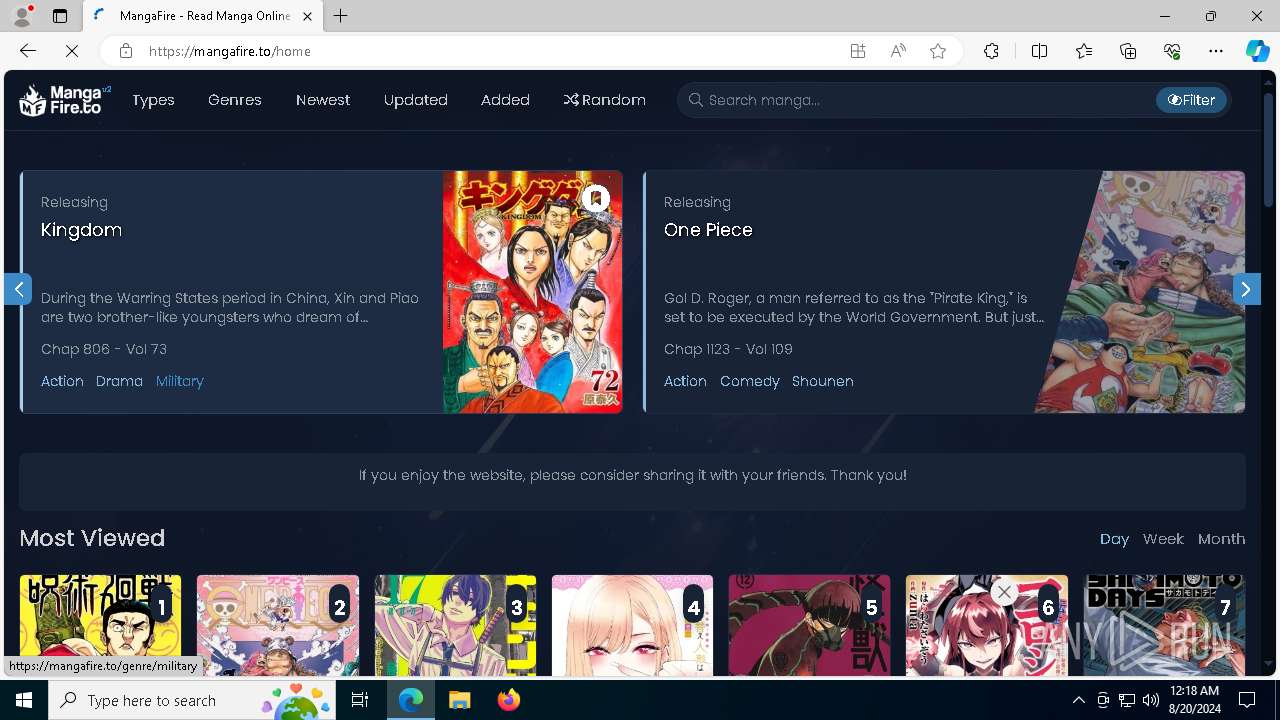Open Browser essentials heart icon
This screenshot has width=1280, height=720.
click(x=1172, y=51)
